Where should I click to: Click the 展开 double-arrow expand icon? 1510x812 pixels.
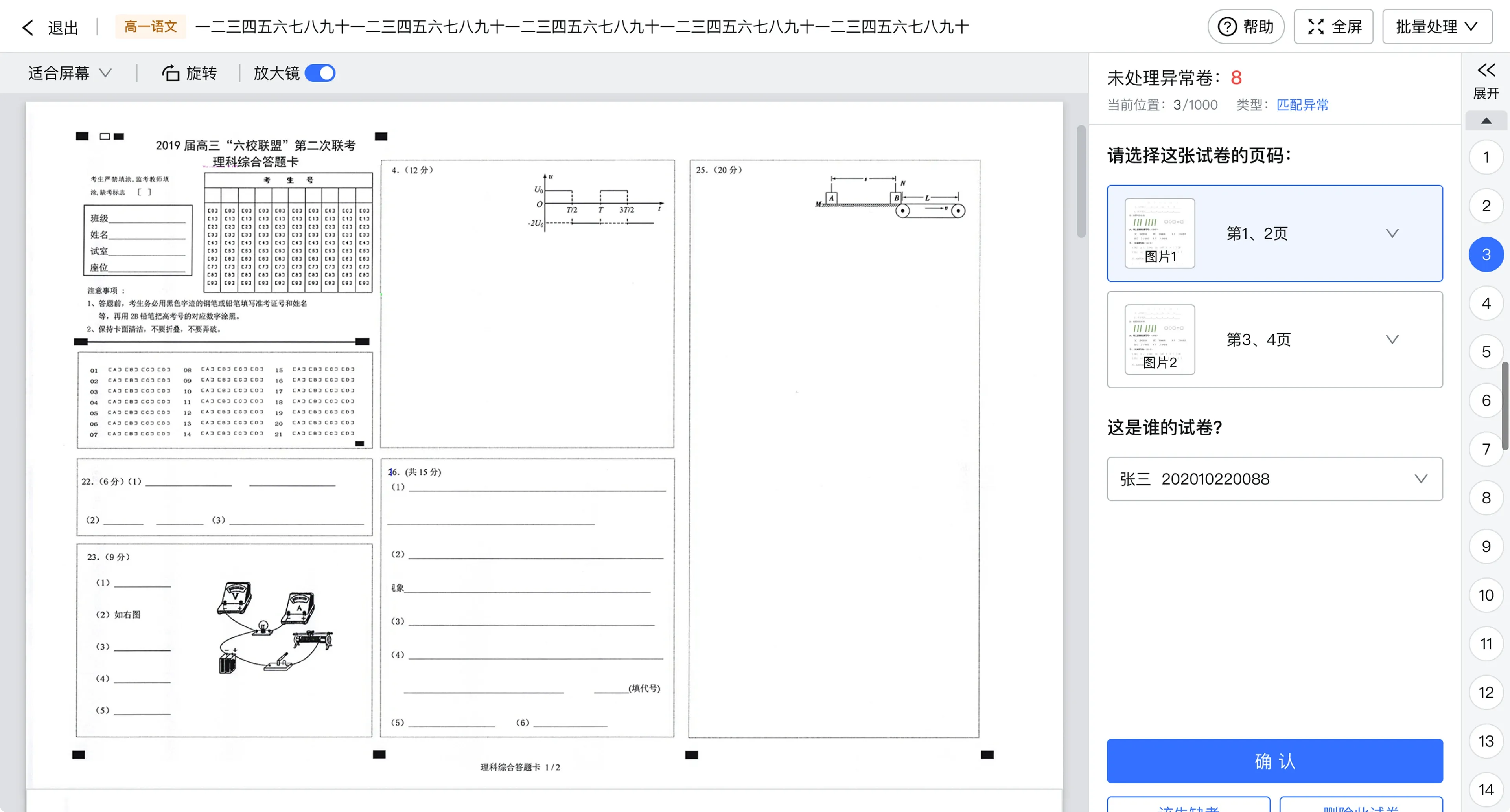(x=1486, y=71)
